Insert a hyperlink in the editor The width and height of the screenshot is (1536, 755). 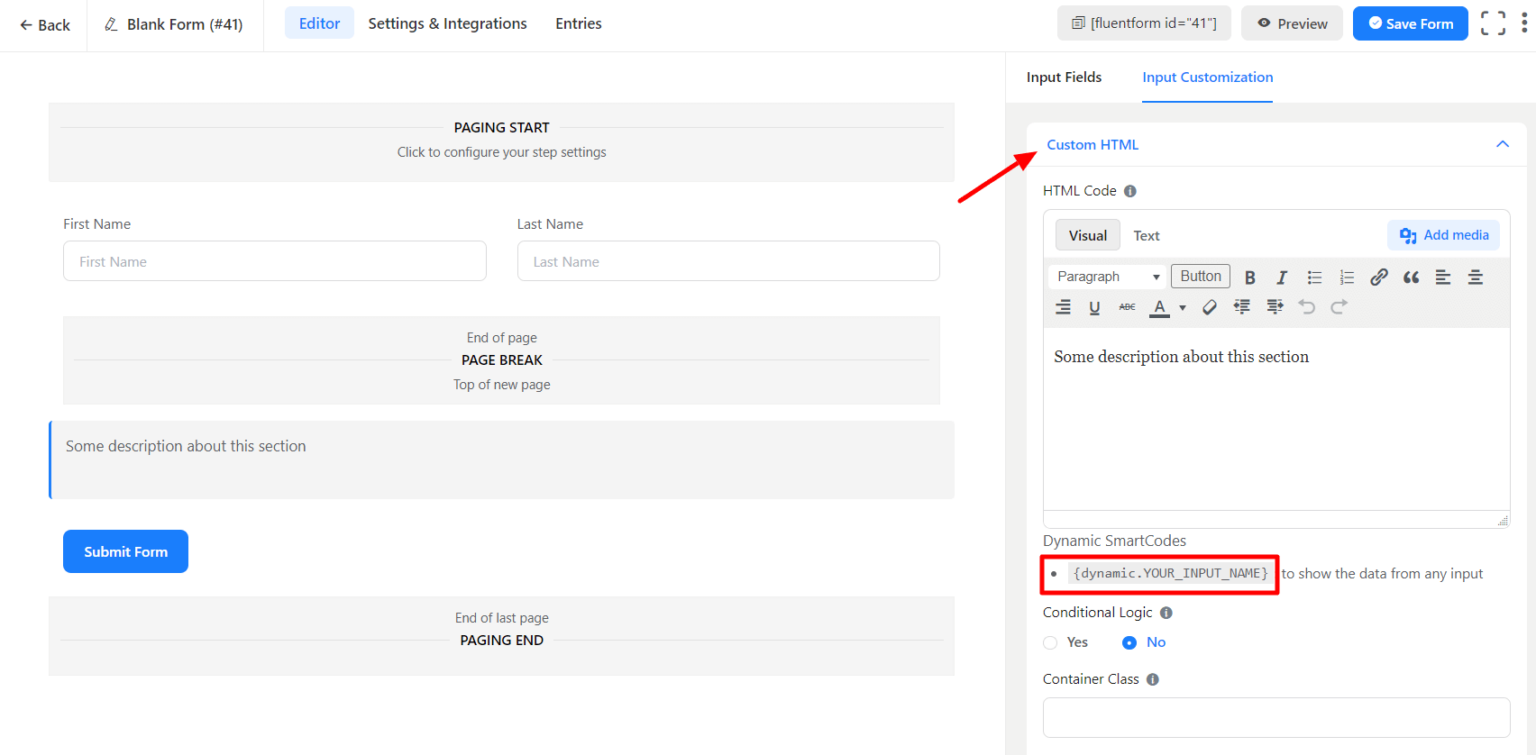coord(1379,276)
